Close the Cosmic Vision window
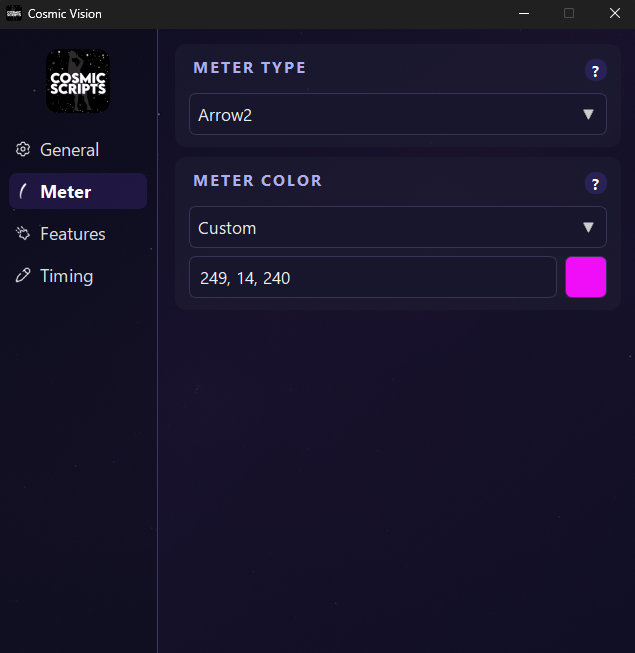This screenshot has width=635, height=653. pyautogui.click(x=615, y=14)
